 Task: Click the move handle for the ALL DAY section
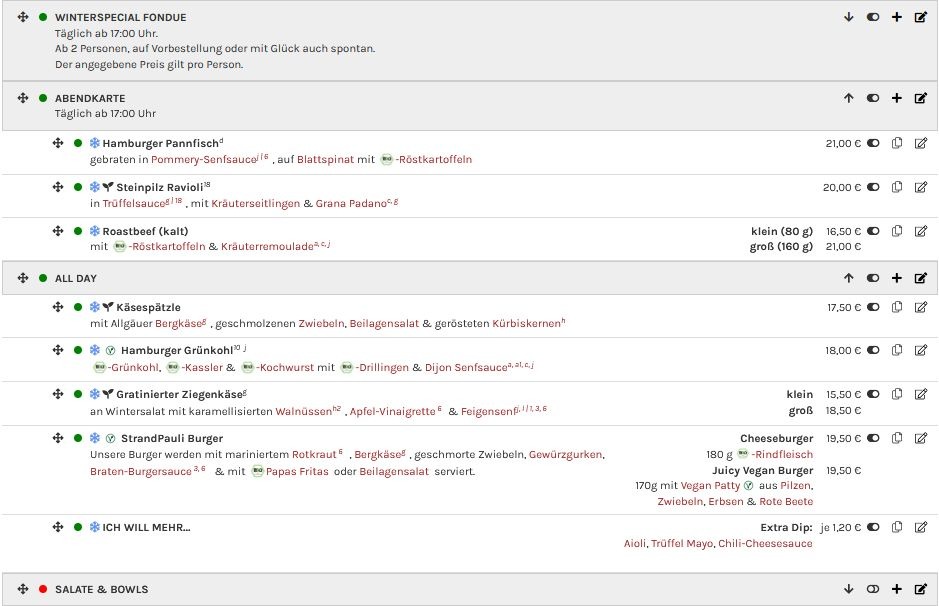(x=23, y=278)
